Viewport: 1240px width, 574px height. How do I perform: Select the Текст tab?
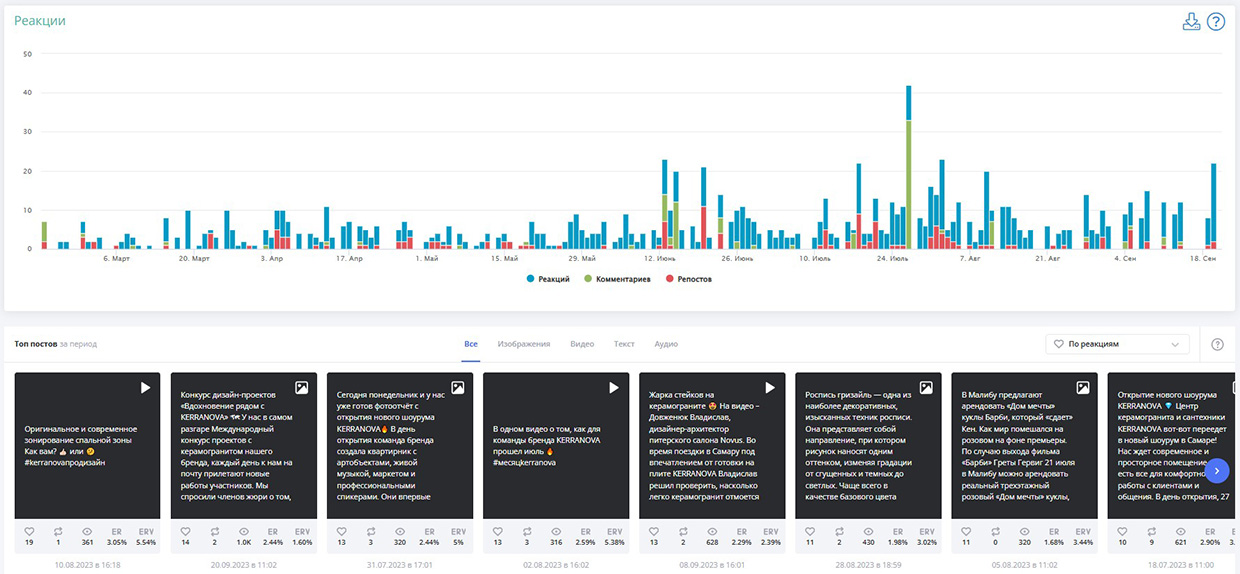point(624,344)
